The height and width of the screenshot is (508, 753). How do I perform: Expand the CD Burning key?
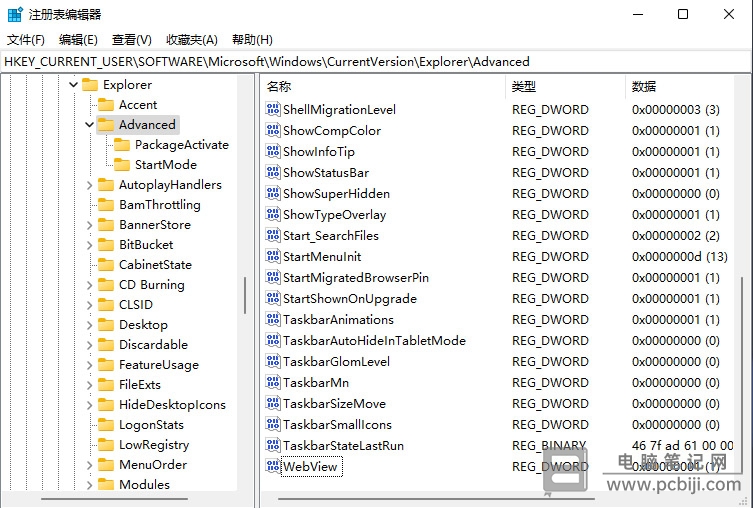coord(89,285)
